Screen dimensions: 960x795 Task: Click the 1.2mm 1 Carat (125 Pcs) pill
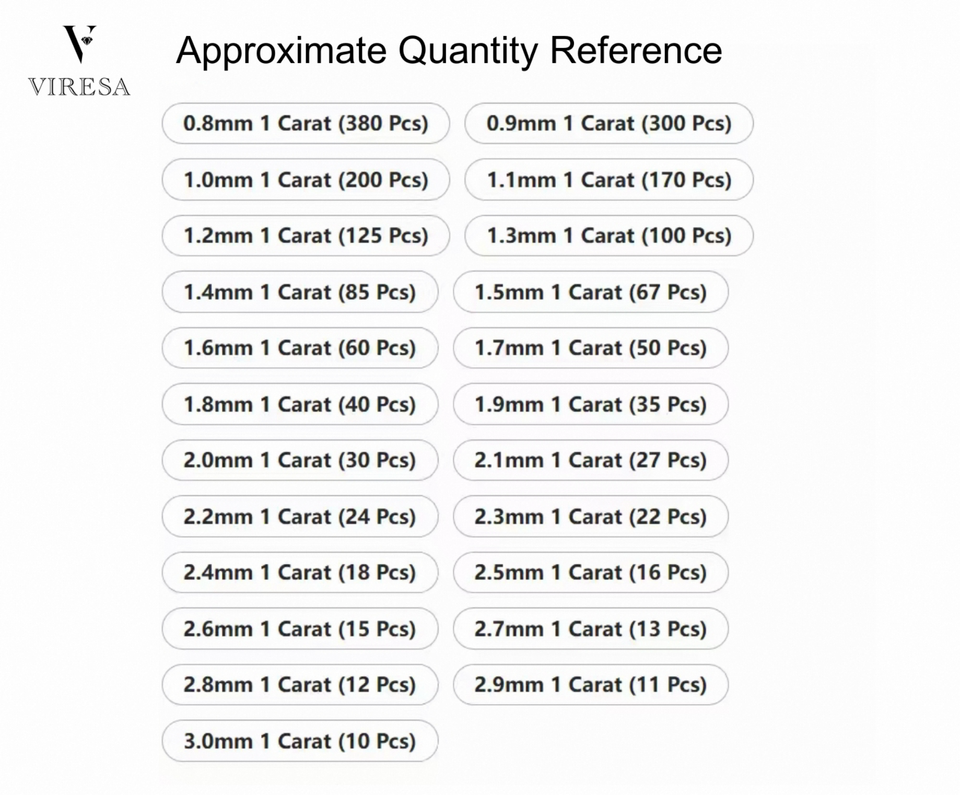(305, 236)
